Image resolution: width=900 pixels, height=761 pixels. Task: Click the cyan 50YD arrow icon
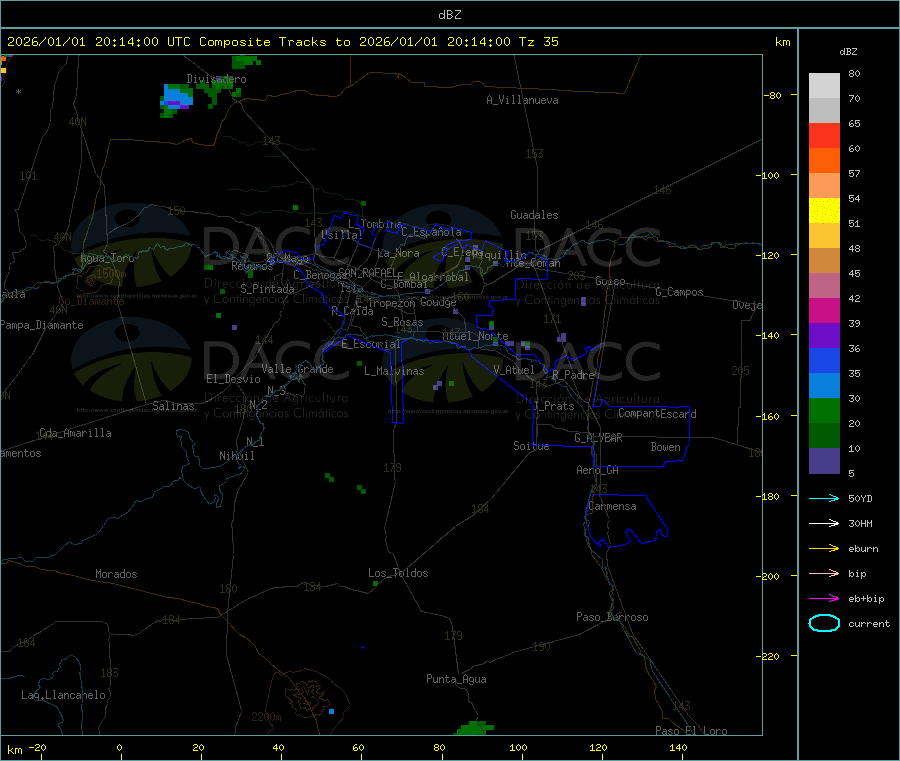click(x=824, y=498)
